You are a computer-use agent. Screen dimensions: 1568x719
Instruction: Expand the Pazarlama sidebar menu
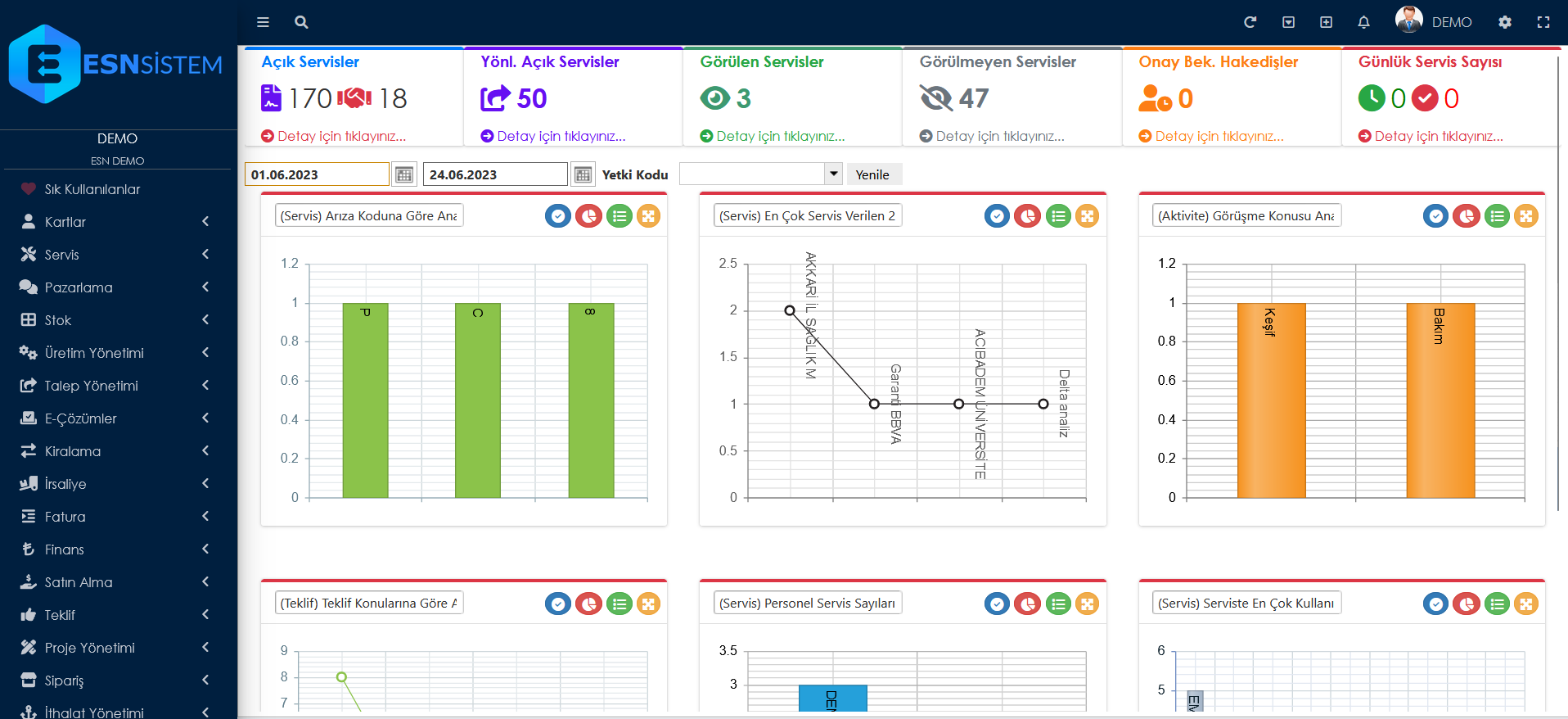[118, 287]
